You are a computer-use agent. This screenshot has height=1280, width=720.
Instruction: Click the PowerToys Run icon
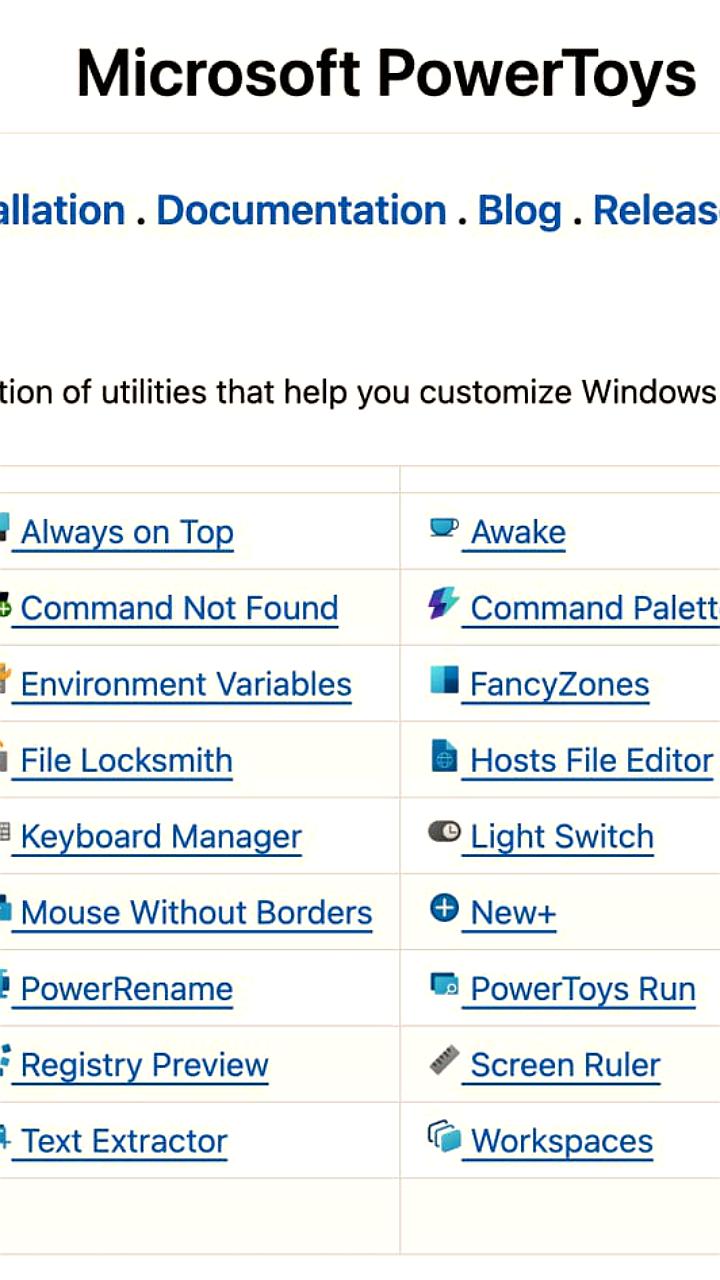coord(444,984)
